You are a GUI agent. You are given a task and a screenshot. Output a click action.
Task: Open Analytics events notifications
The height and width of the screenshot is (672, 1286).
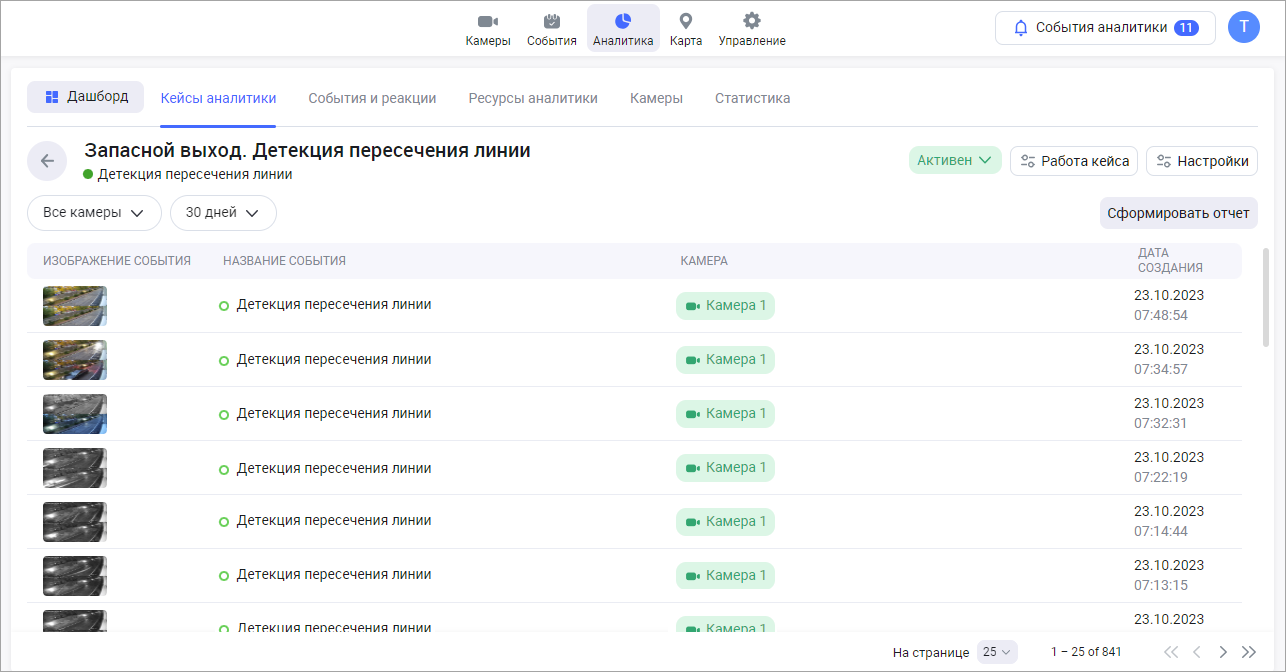pyautogui.click(x=1104, y=28)
